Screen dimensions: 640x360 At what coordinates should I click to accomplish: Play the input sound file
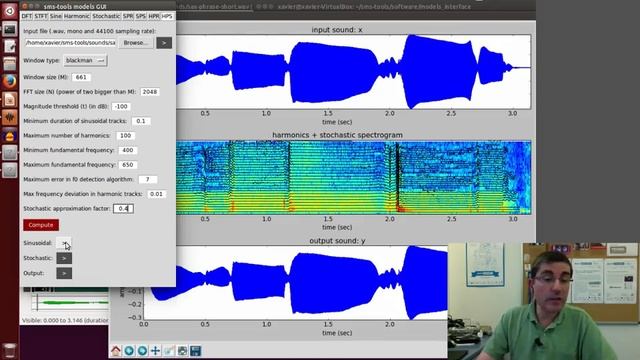[164, 43]
